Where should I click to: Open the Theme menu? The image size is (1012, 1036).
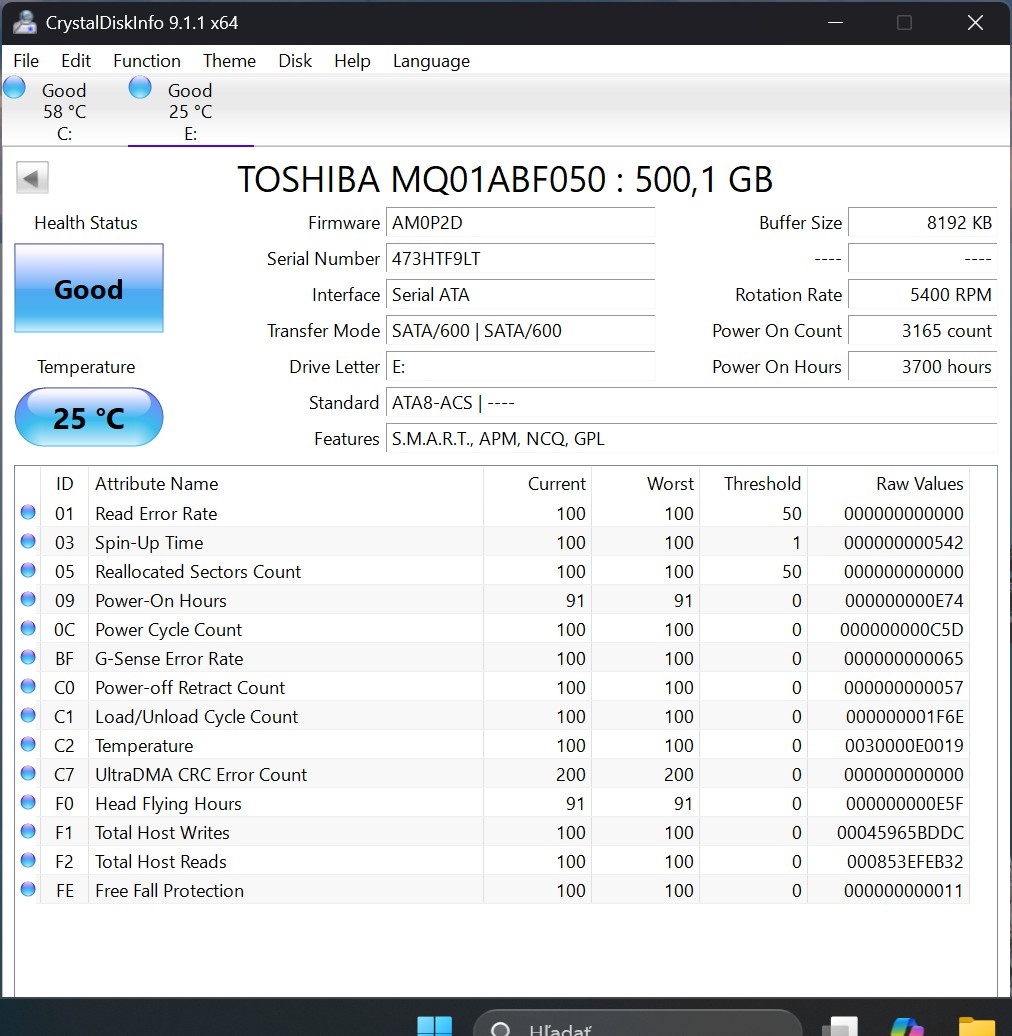coord(228,61)
